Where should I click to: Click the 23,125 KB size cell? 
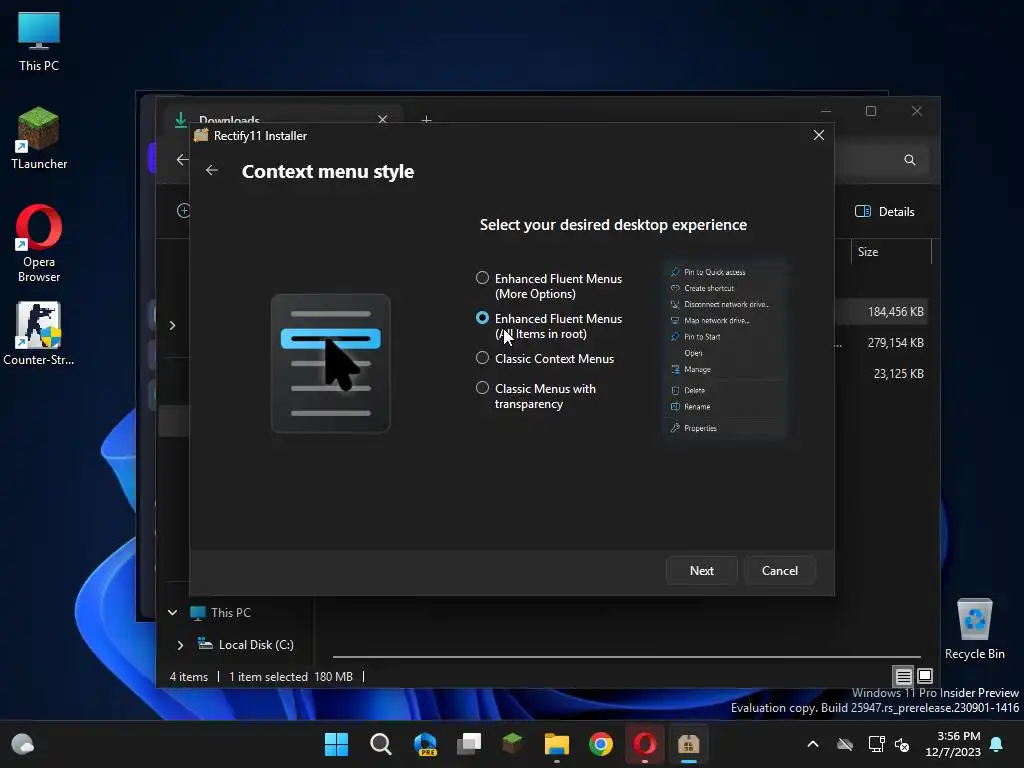point(899,374)
